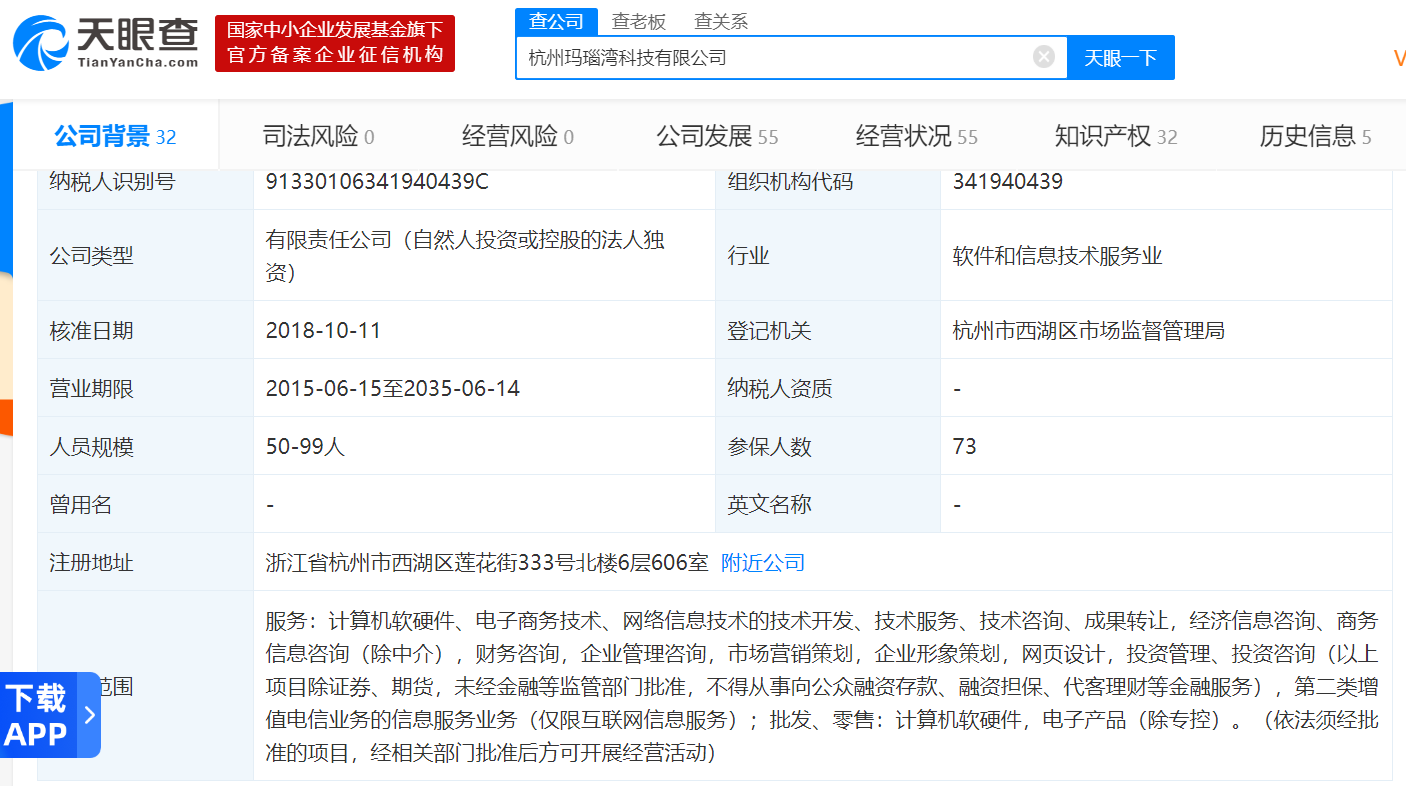Select the 查公司 search tab
Image resolution: width=1406 pixels, height=786 pixels.
tap(556, 21)
